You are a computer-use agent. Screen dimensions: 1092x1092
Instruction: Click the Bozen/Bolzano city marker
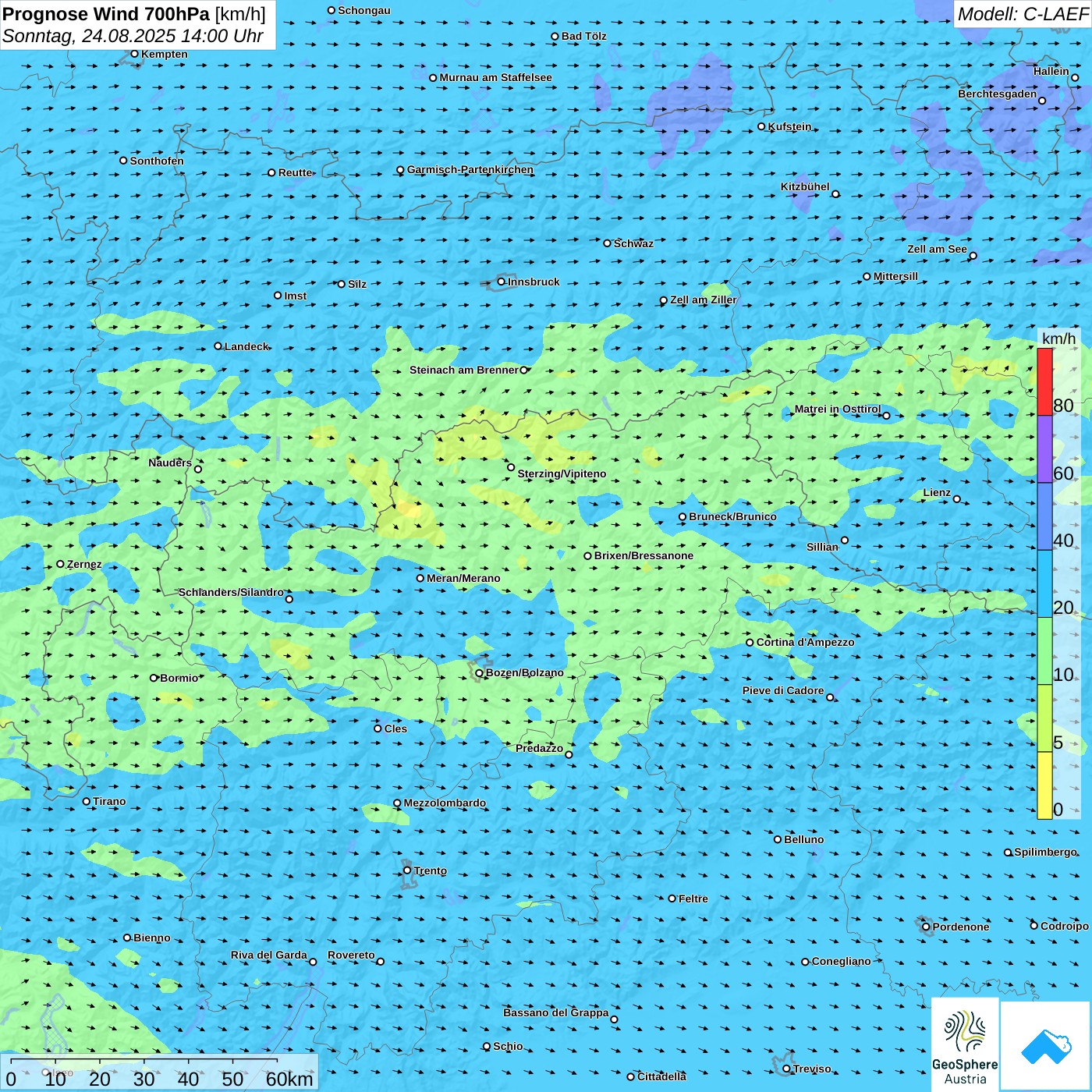click(x=479, y=673)
